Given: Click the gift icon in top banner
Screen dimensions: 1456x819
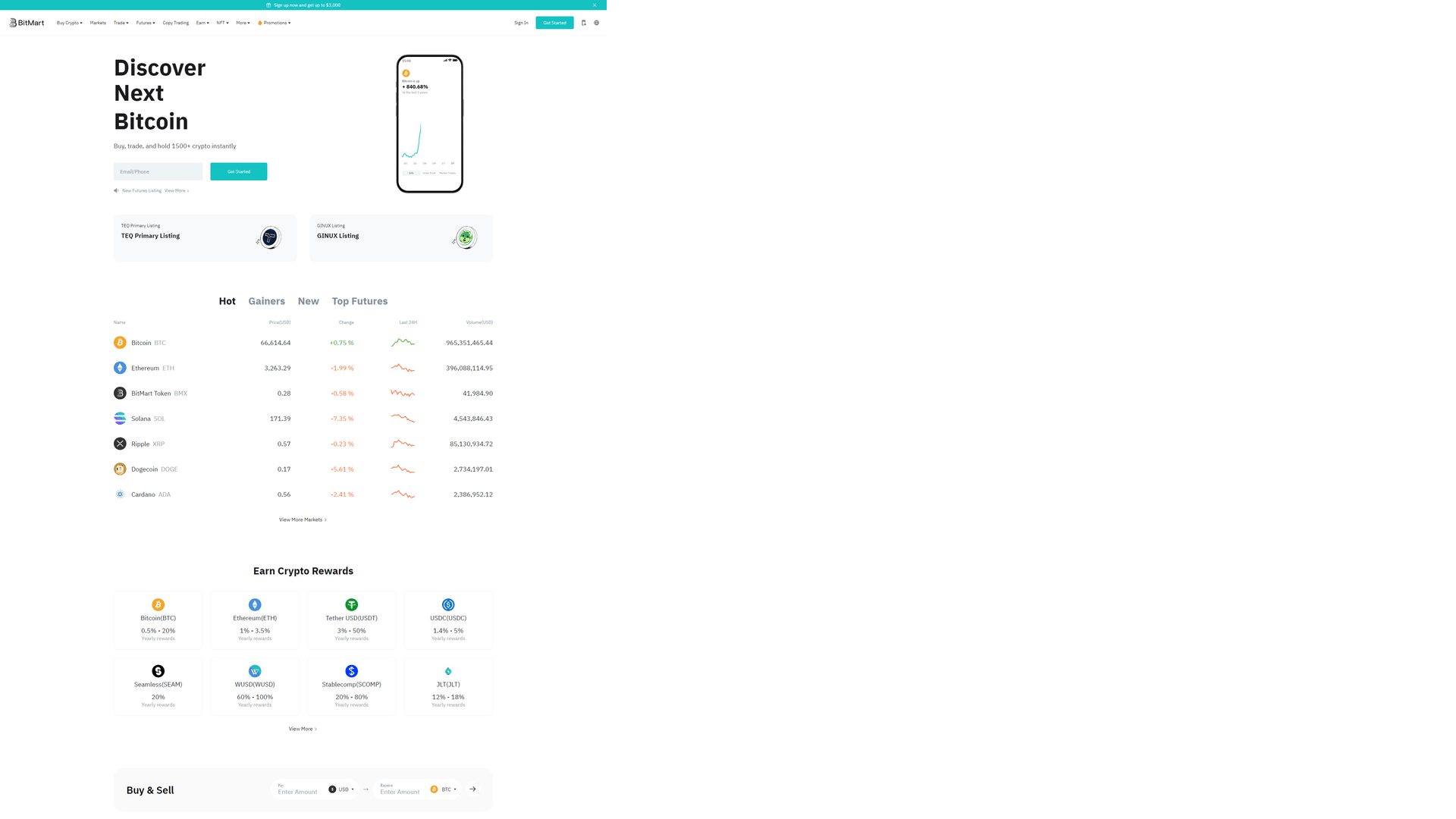Looking at the screenshot, I should click(268, 5).
